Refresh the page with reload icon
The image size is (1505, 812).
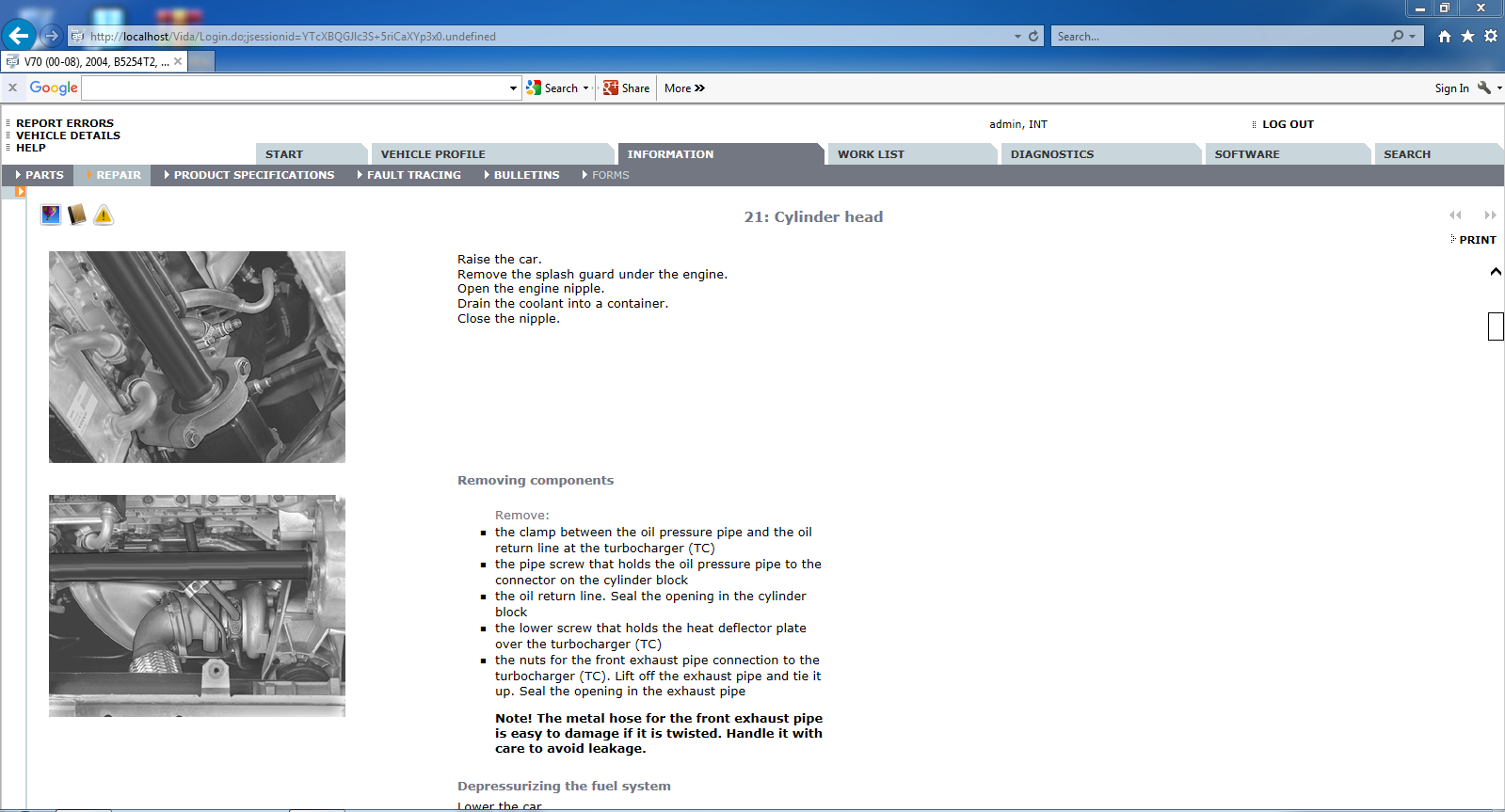pyautogui.click(x=1033, y=36)
